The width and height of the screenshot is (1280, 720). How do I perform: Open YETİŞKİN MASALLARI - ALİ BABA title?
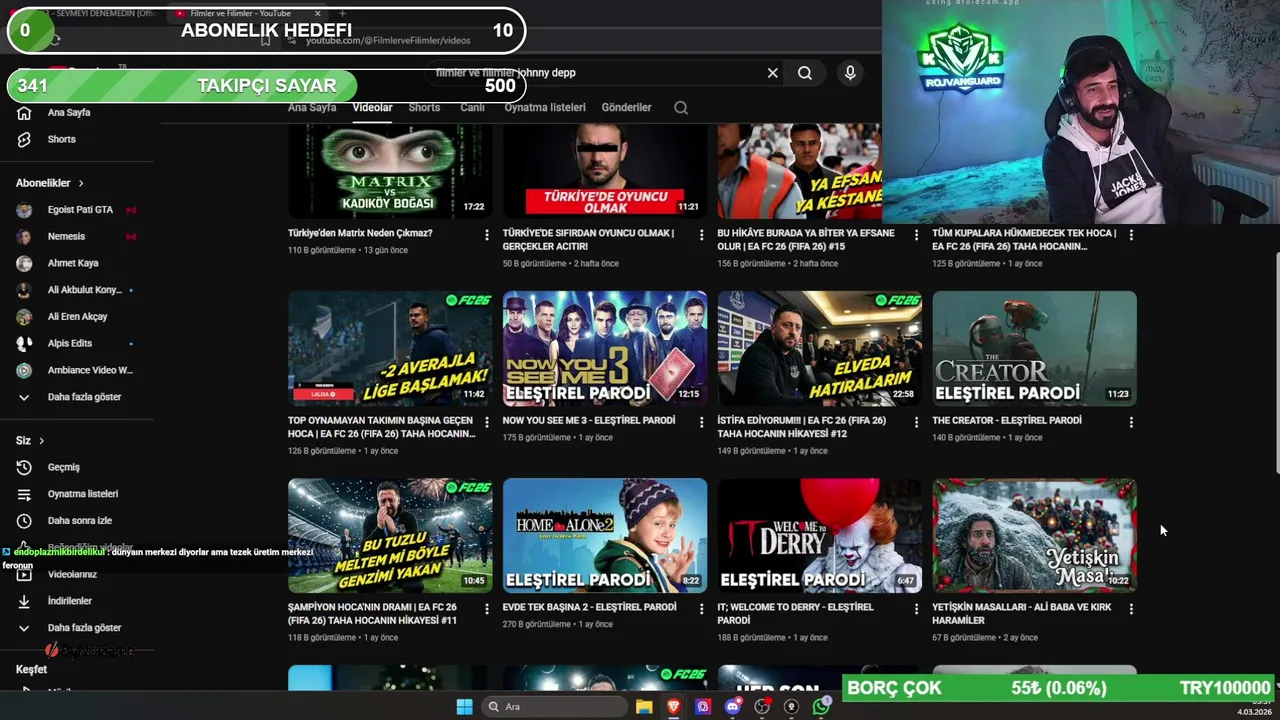point(1021,614)
